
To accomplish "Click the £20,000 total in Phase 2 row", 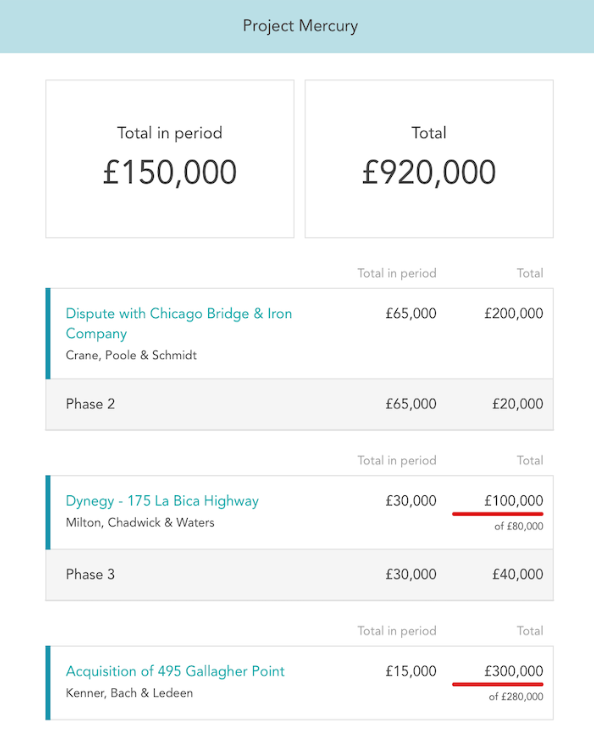I will tap(517, 404).
